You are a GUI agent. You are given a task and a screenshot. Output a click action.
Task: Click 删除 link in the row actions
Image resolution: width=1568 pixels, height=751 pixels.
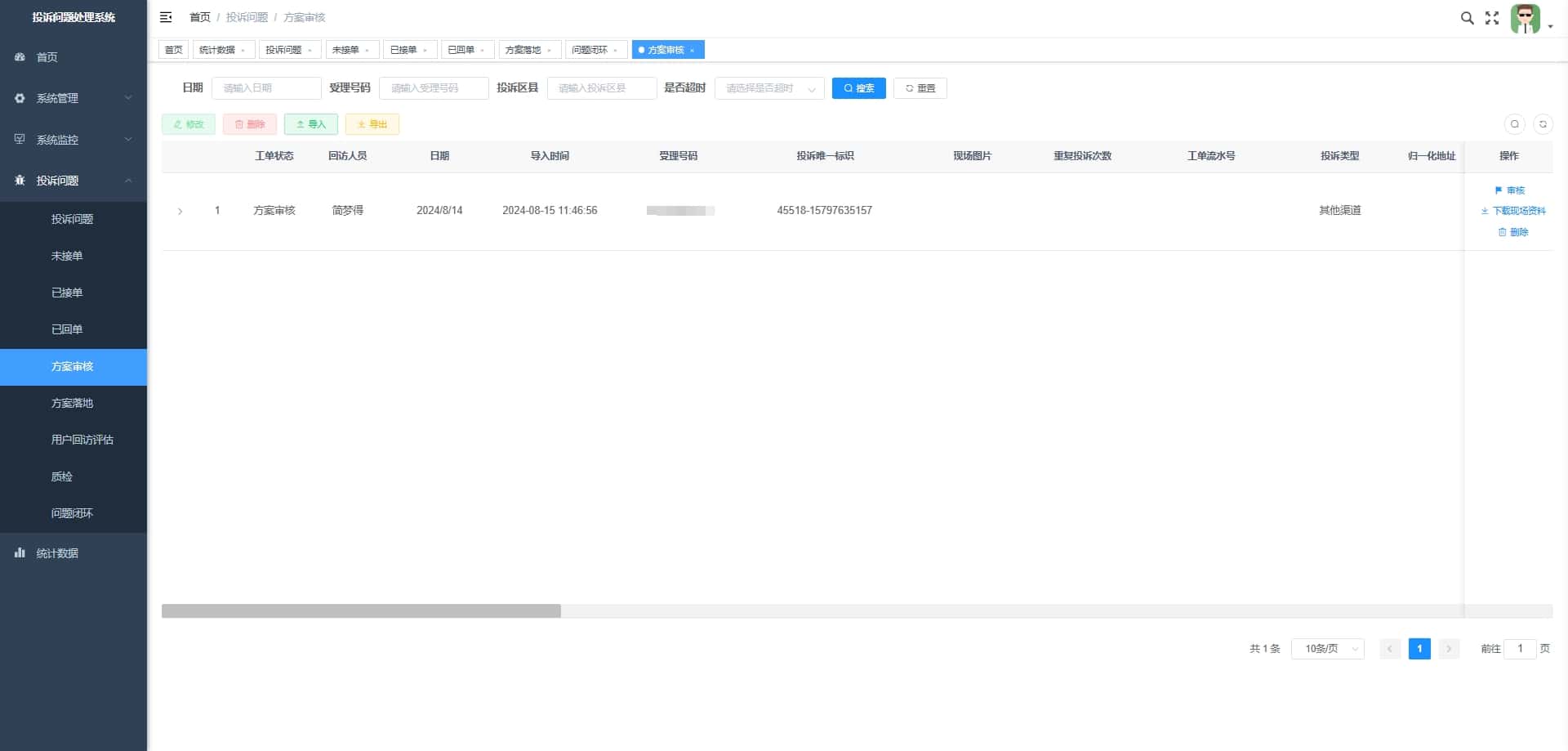(x=1513, y=232)
